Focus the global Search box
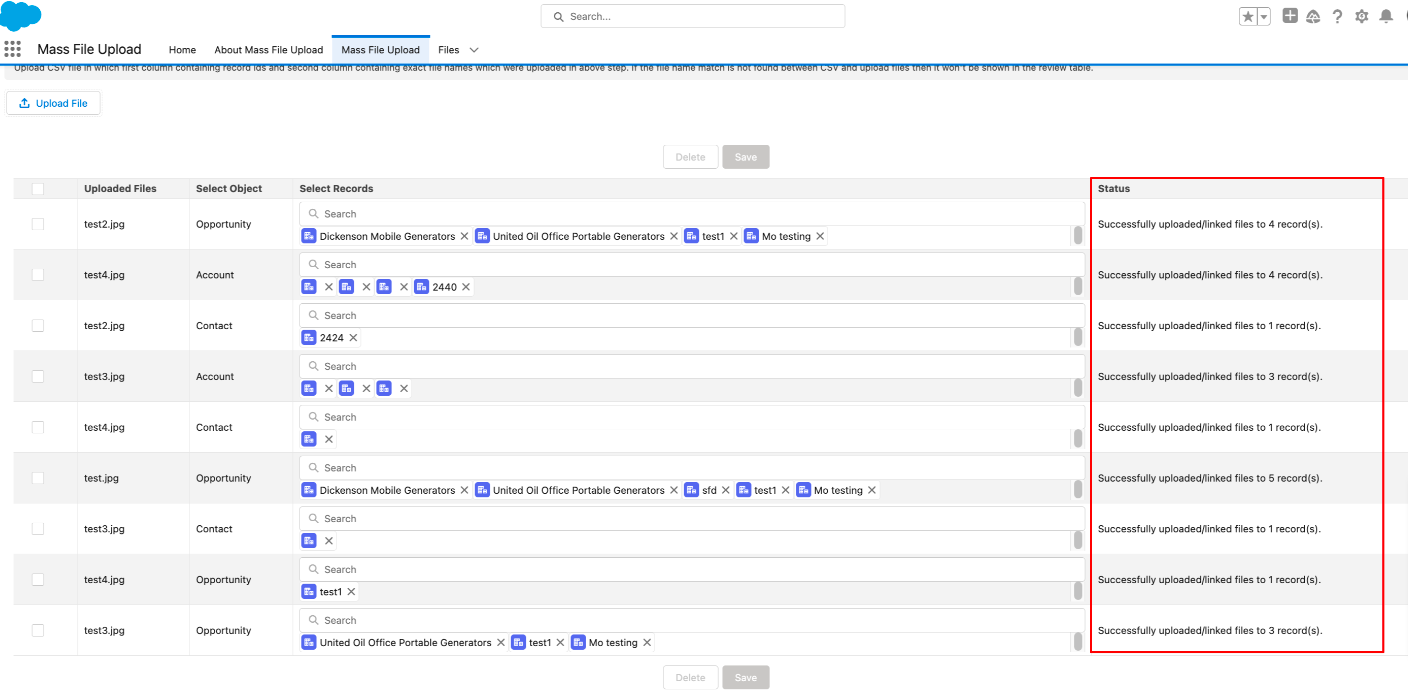This screenshot has width=1408, height=694. click(693, 16)
